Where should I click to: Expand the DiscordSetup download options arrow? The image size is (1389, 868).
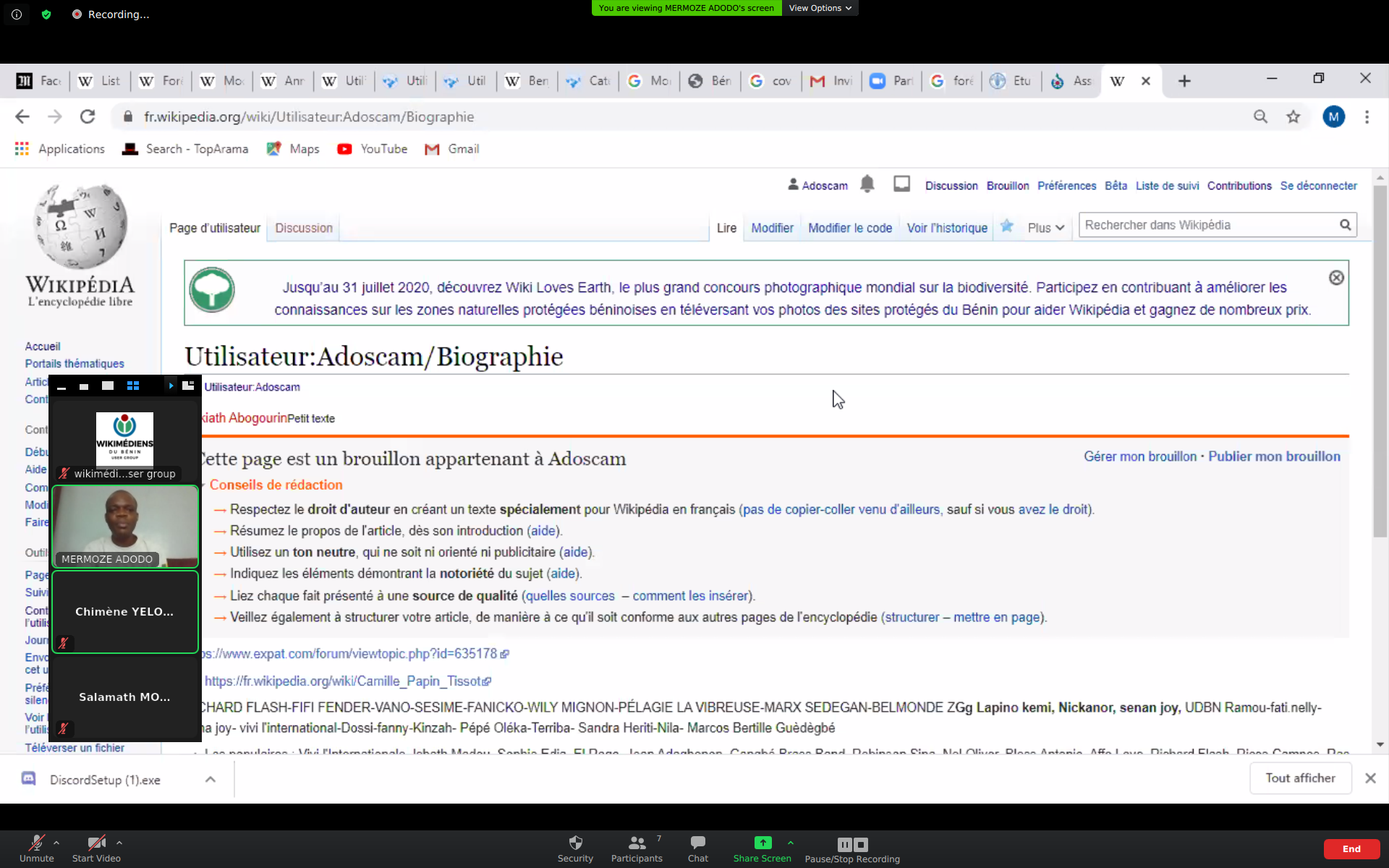tap(211, 779)
